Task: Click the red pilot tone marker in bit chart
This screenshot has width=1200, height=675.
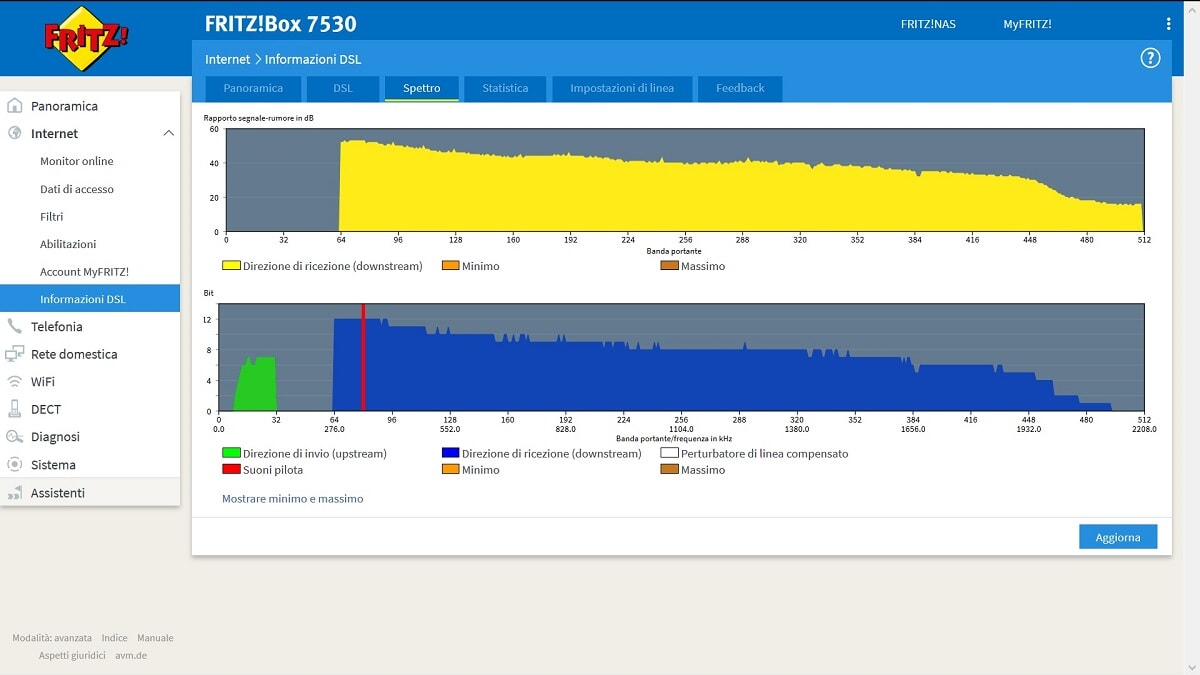Action: (363, 357)
